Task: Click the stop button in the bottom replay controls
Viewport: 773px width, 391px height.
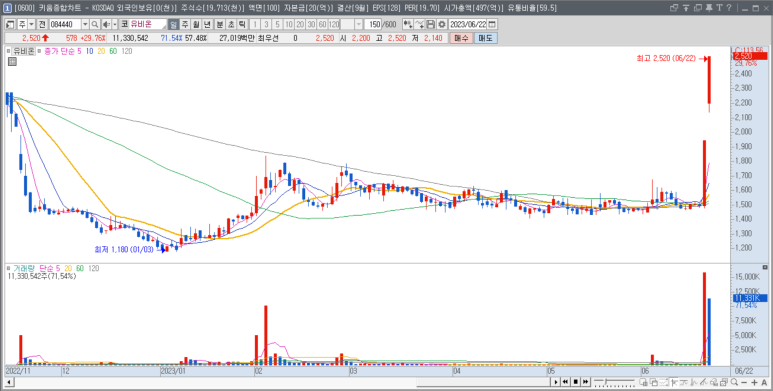Action: tap(575, 382)
